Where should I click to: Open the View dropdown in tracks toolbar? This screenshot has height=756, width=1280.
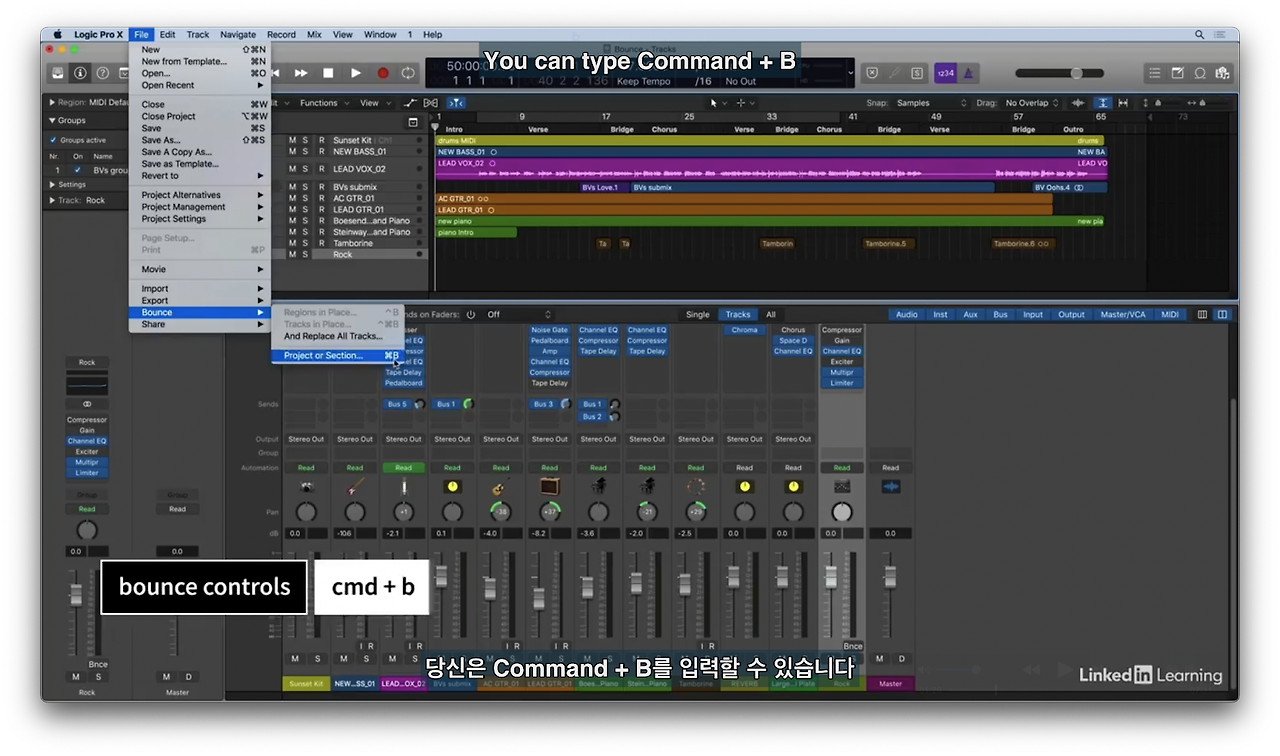[x=374, y=103]
